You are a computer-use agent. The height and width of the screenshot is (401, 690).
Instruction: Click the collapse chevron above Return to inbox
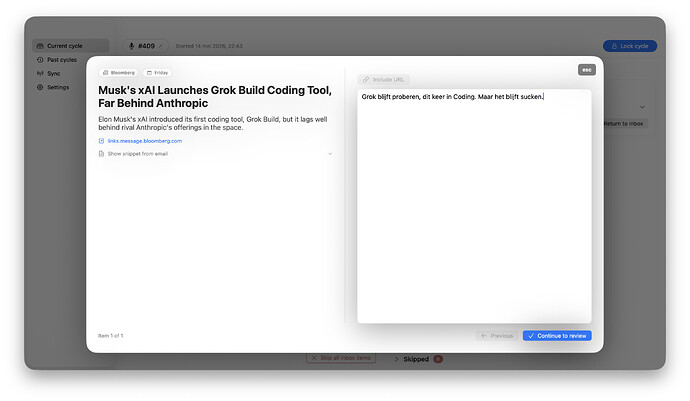(642, 107)
